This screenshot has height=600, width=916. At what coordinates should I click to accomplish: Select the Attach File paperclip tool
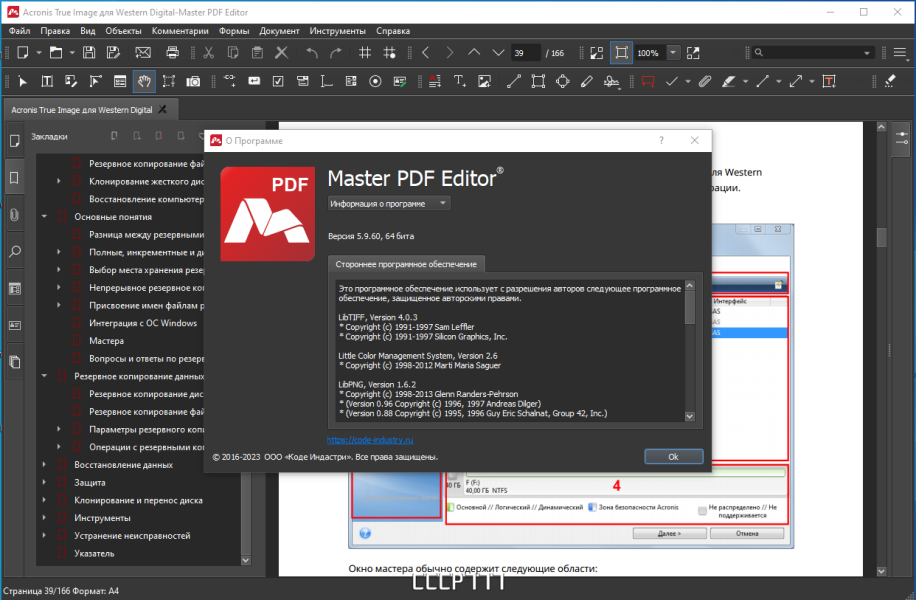[705, 81]
